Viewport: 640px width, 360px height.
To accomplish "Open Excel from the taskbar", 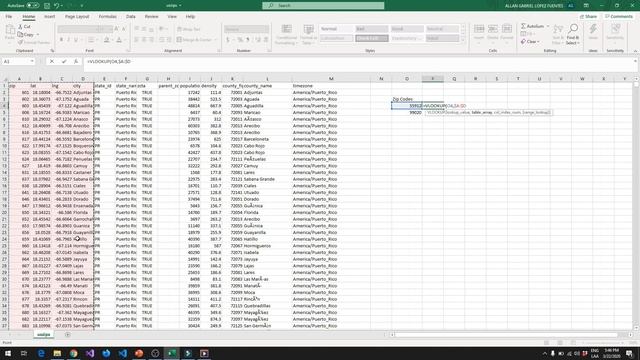I will 171,353.
